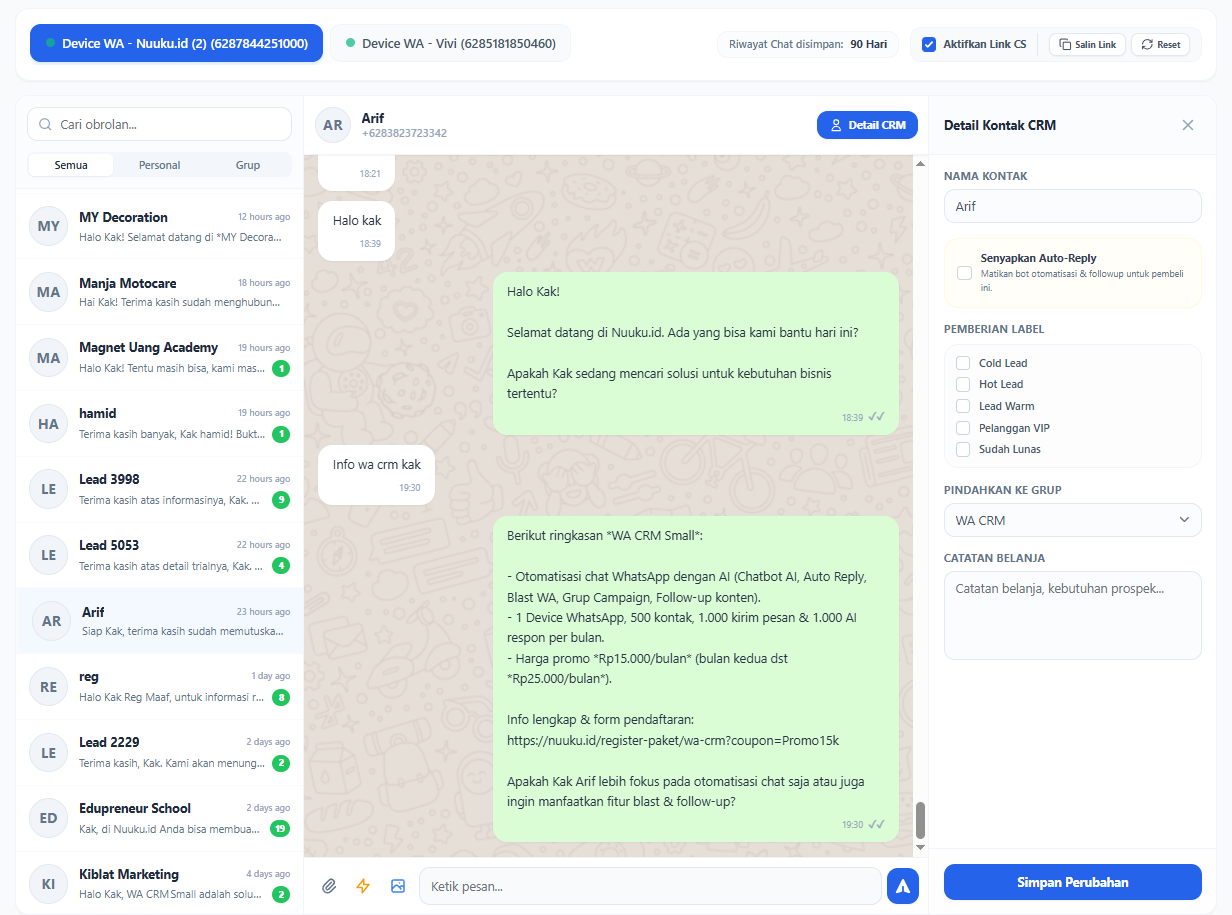Image resolution: width=1232 pixels, height=915 pixels.
Task: Toggle the Aktifkan Link CS checkbox
Action: pos(929,44)
